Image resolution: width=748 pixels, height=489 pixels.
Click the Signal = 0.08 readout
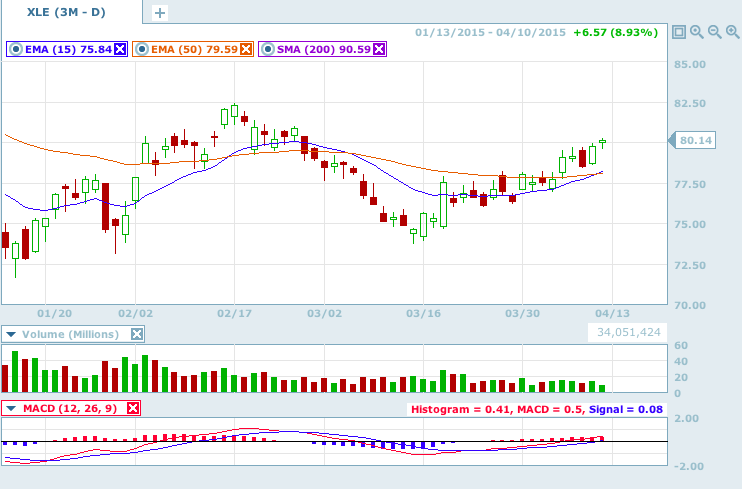click(x=626, y=409)
